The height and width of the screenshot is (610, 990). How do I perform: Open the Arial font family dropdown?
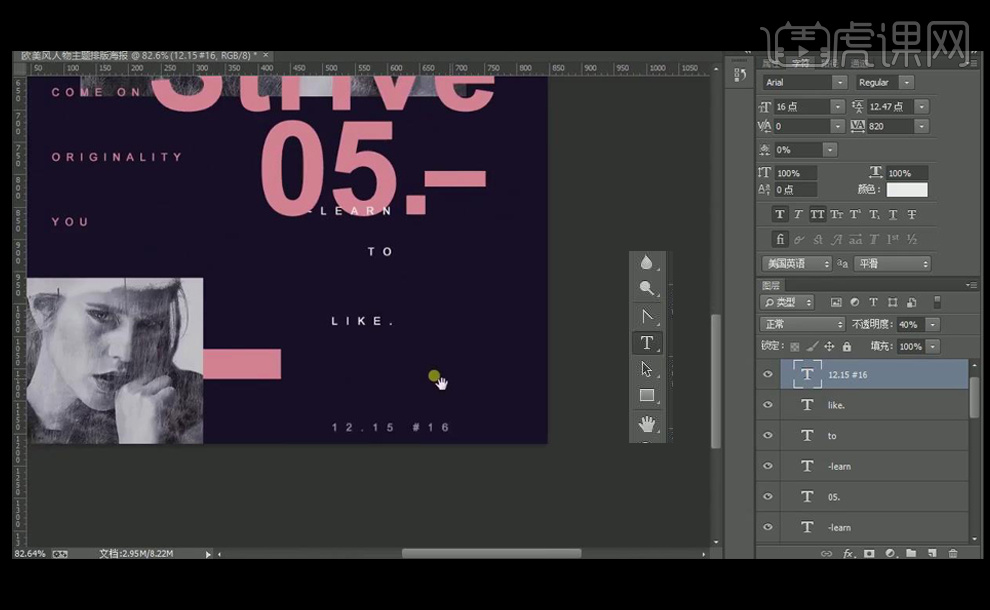coord(839,82)
